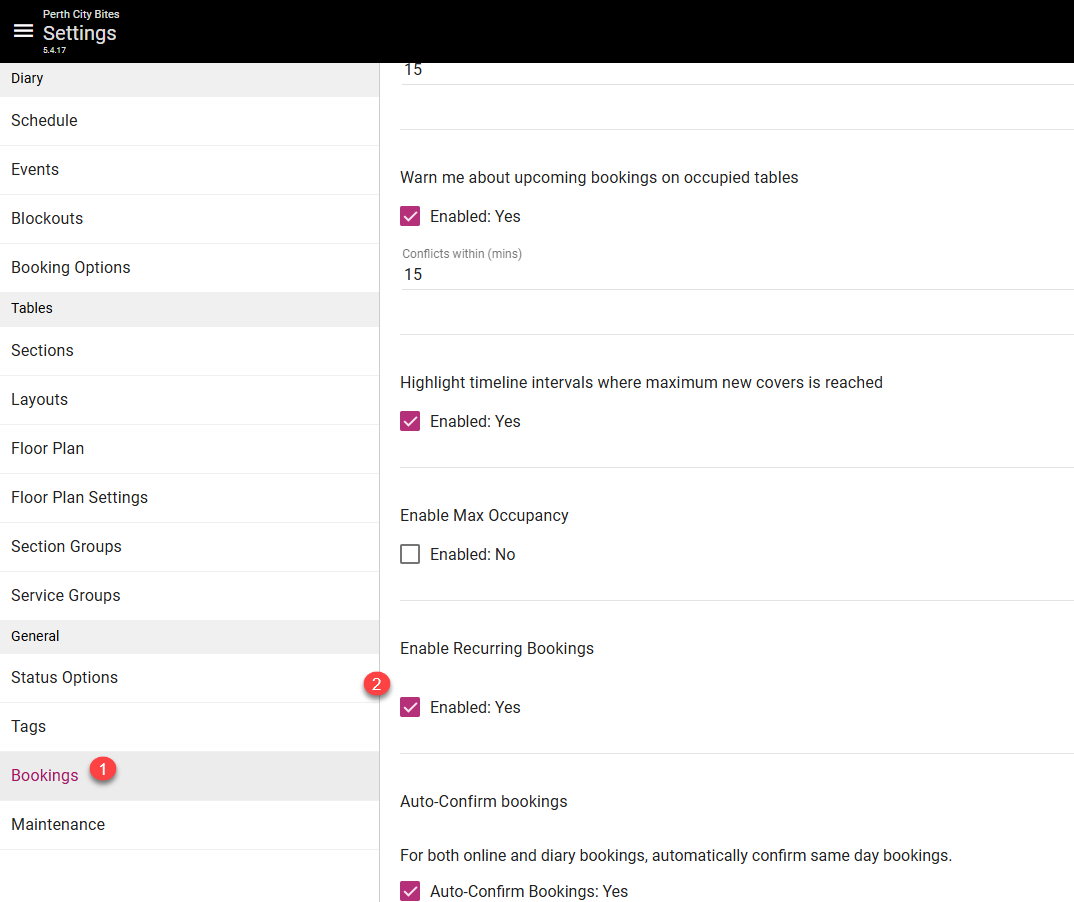
Task: Turn off Enable Recurring Bookings
Action: tap(410, 707)
